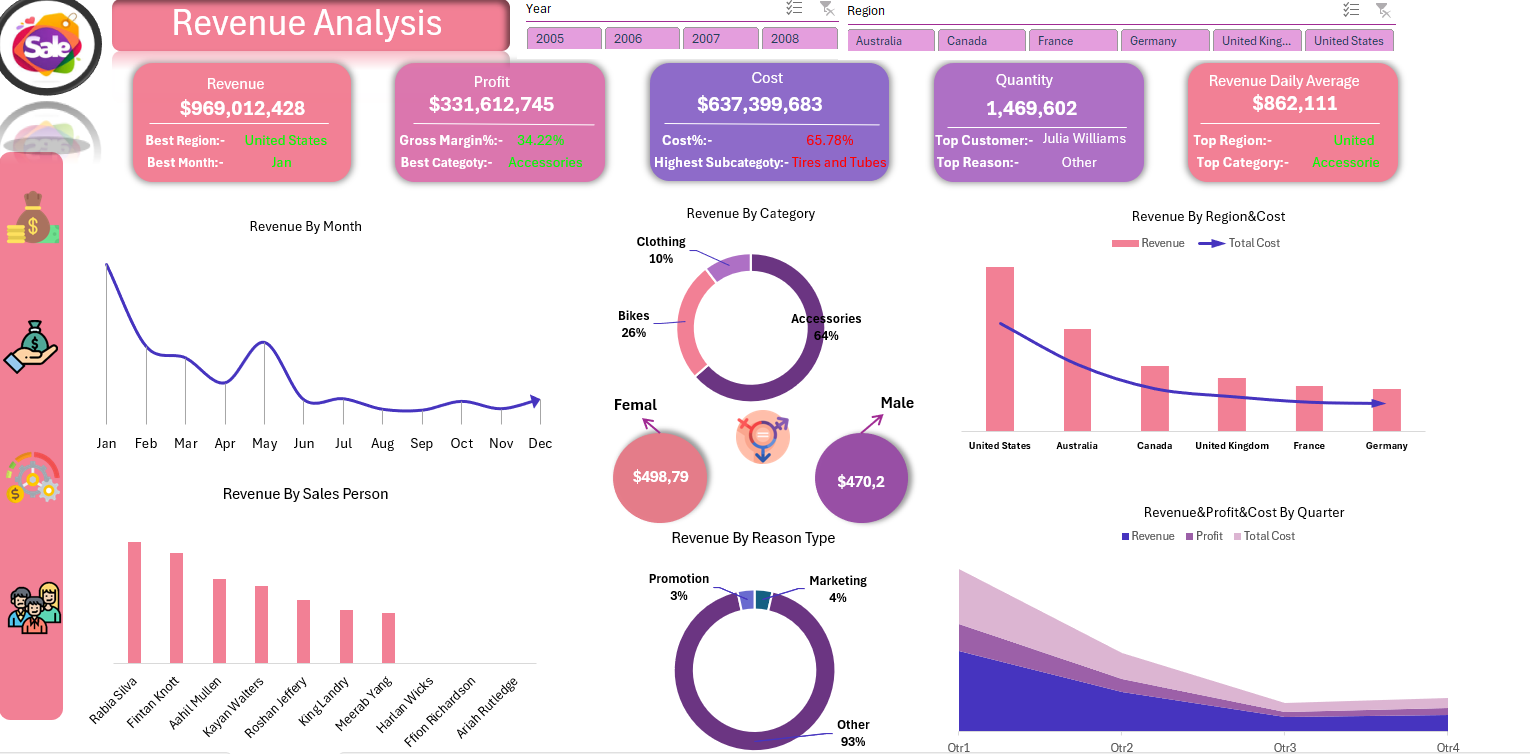Click the Sale logo icon

click(48, 46)
